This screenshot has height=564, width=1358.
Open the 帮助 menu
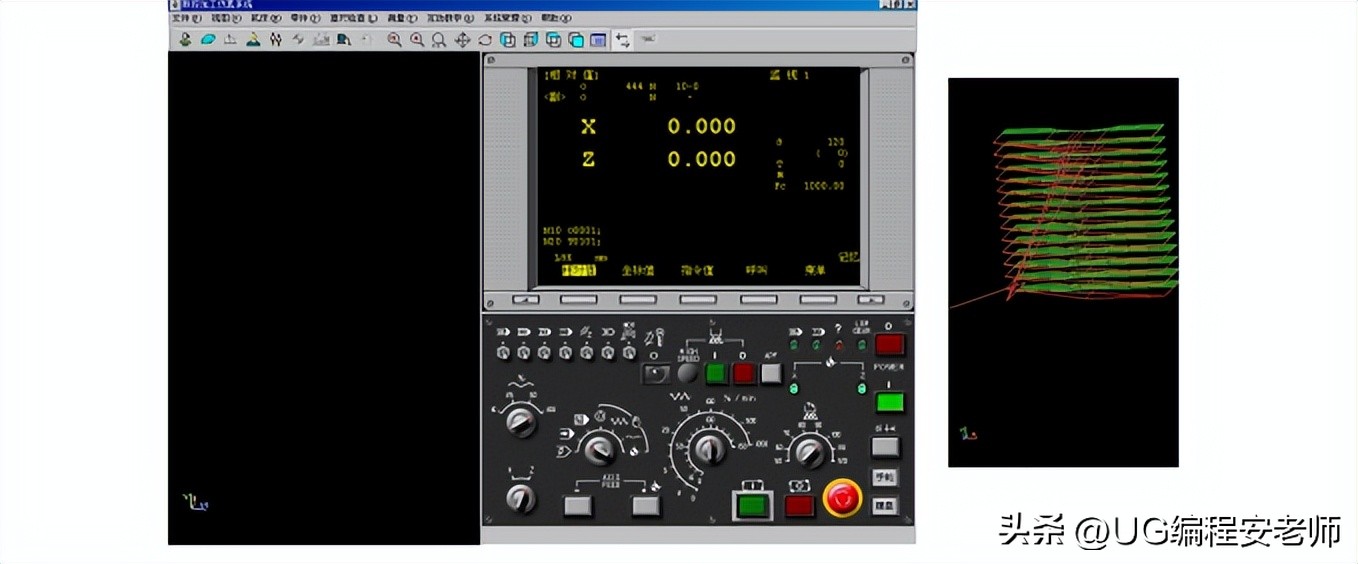pyautogui.click(x=557, y=18)
